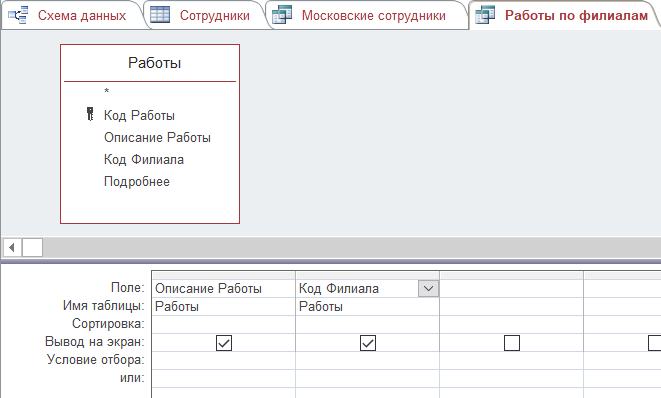Click table name Работы under Код Филиала
The image size is (661, 398).
click(x=368, y=307)
